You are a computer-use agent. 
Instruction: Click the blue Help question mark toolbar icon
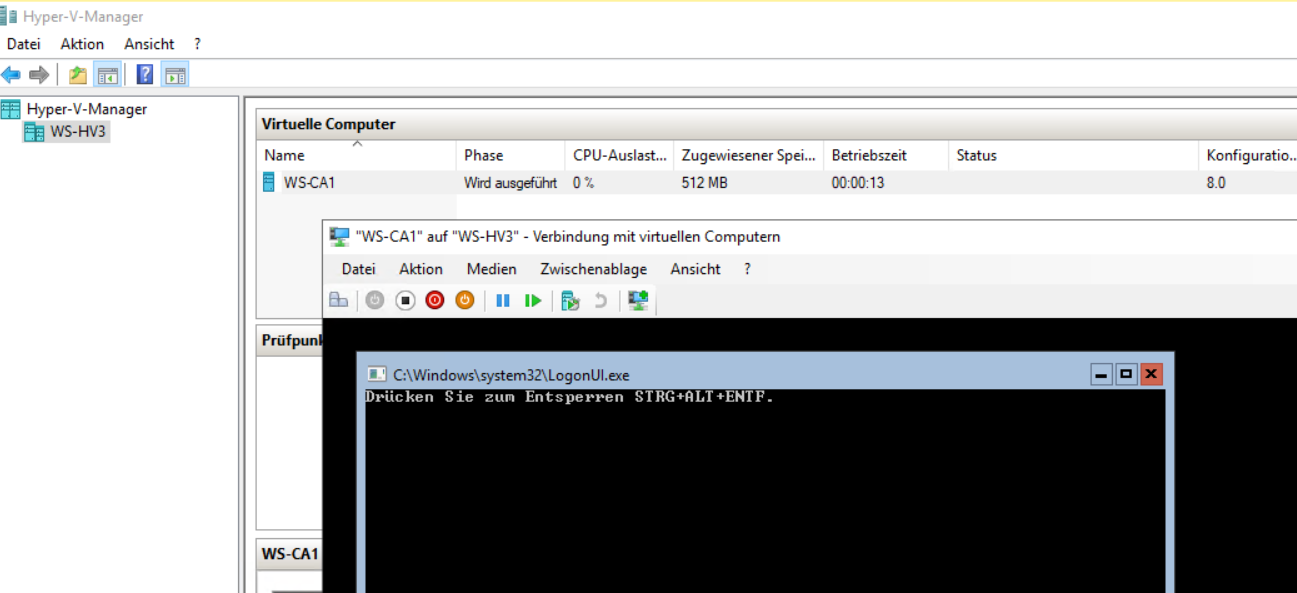click(146, 75)
